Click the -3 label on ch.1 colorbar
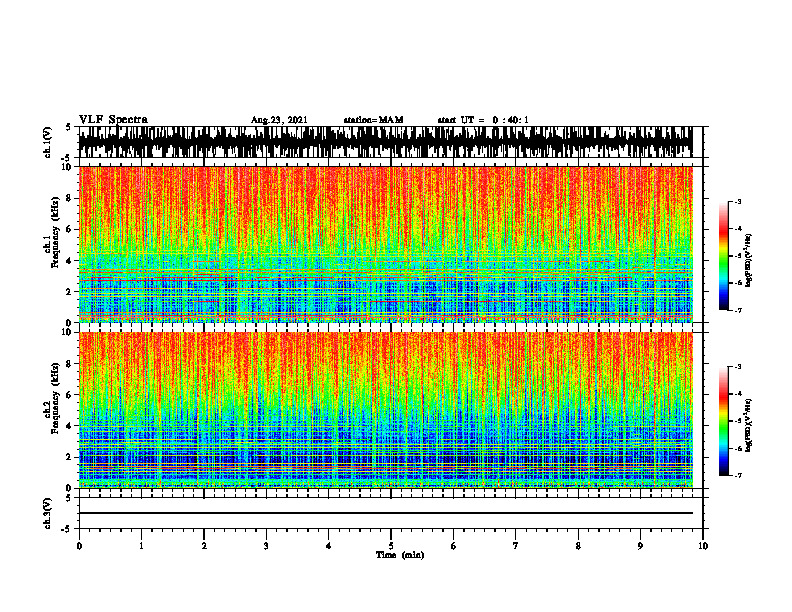The width and height of the screenshot is (792, 612). [x=738, y=202]
